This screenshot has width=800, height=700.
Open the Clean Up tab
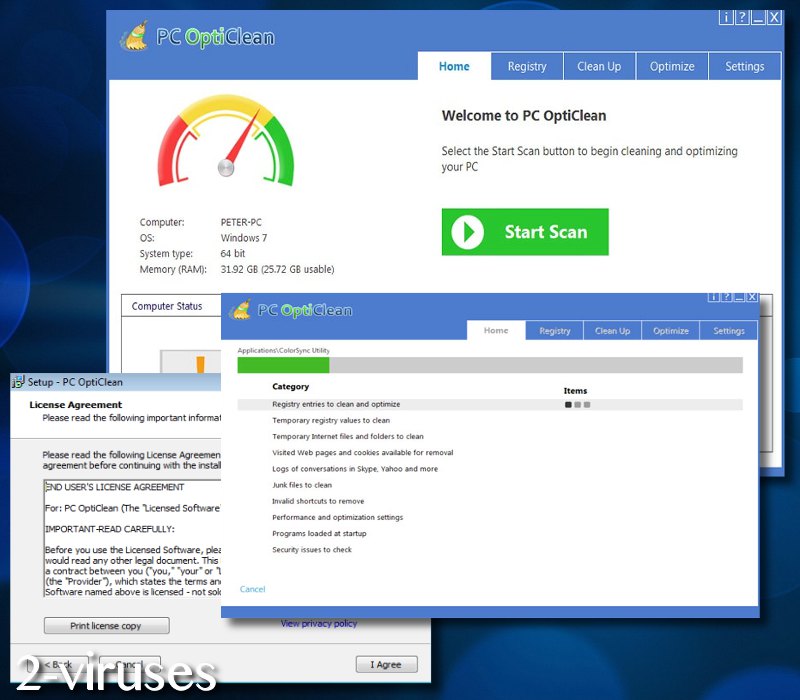[x=599, y=66]
